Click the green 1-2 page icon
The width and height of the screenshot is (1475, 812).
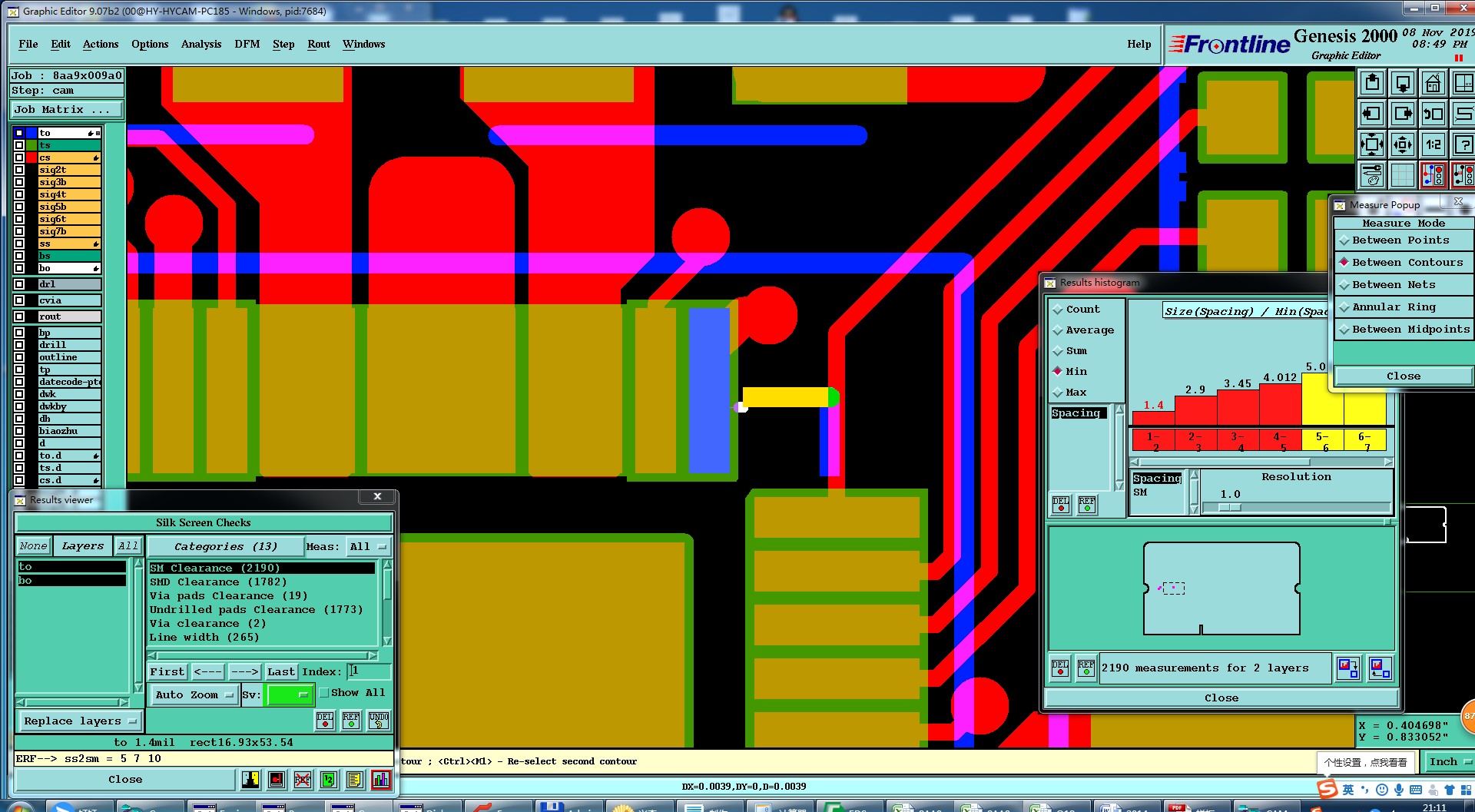tap(328, 780)
